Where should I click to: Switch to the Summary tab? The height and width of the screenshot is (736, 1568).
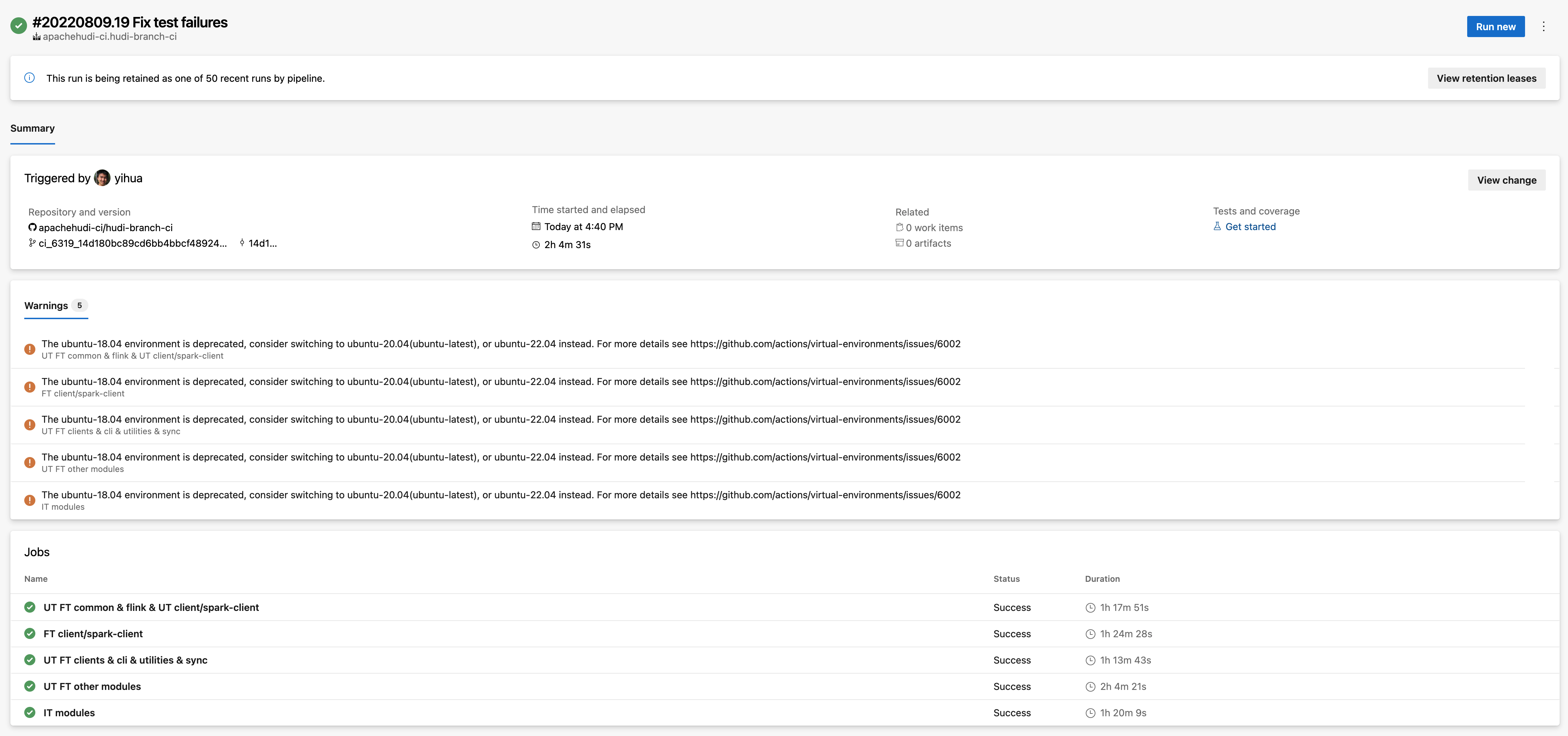[x=32, y=129]
